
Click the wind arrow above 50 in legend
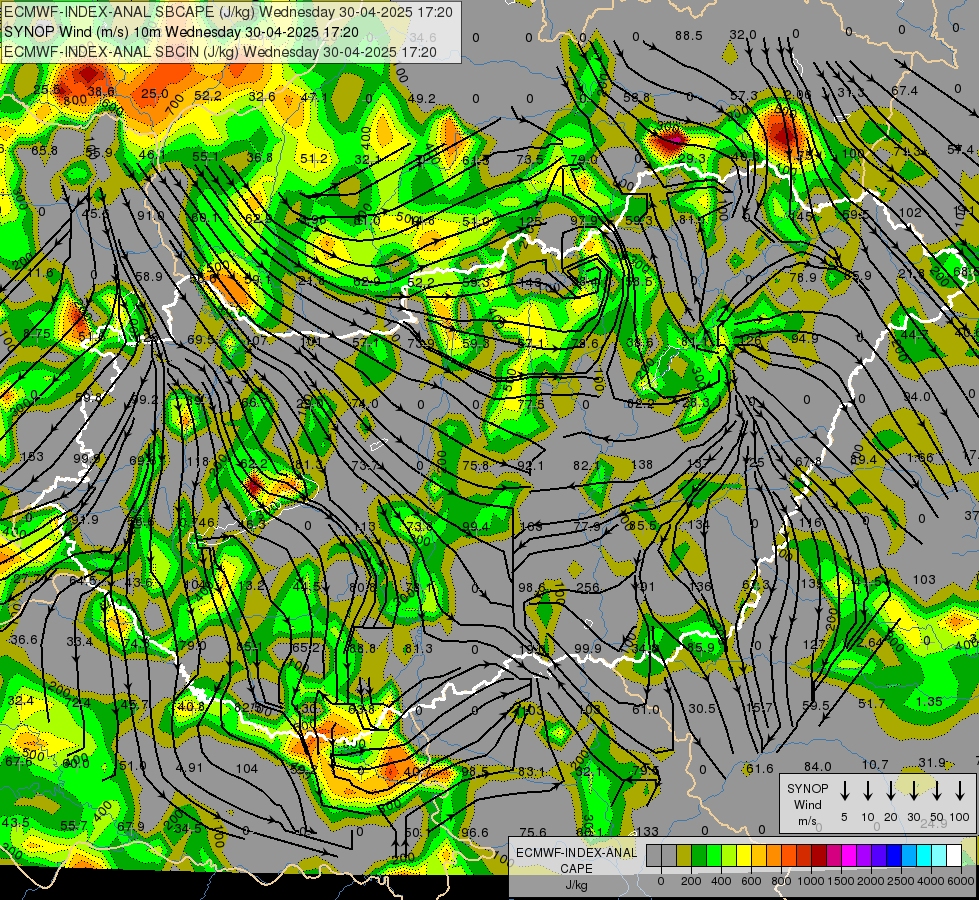click(x=937, y=791)
